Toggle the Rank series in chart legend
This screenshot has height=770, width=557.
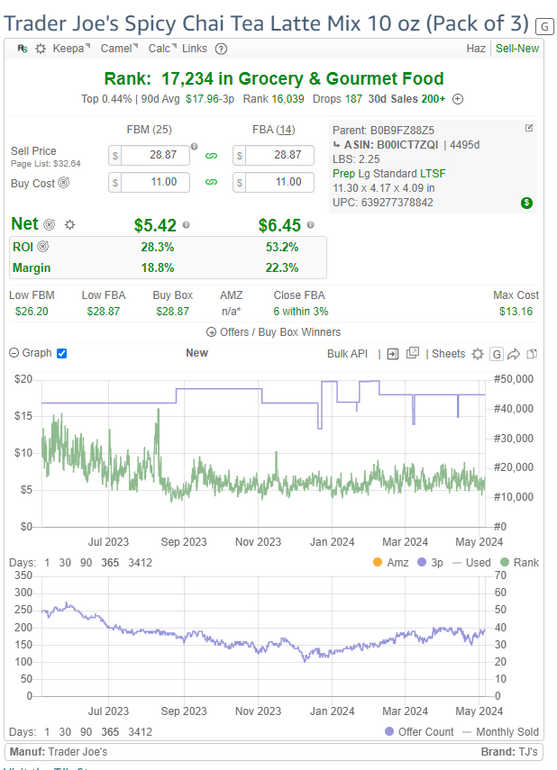point(520,562)
